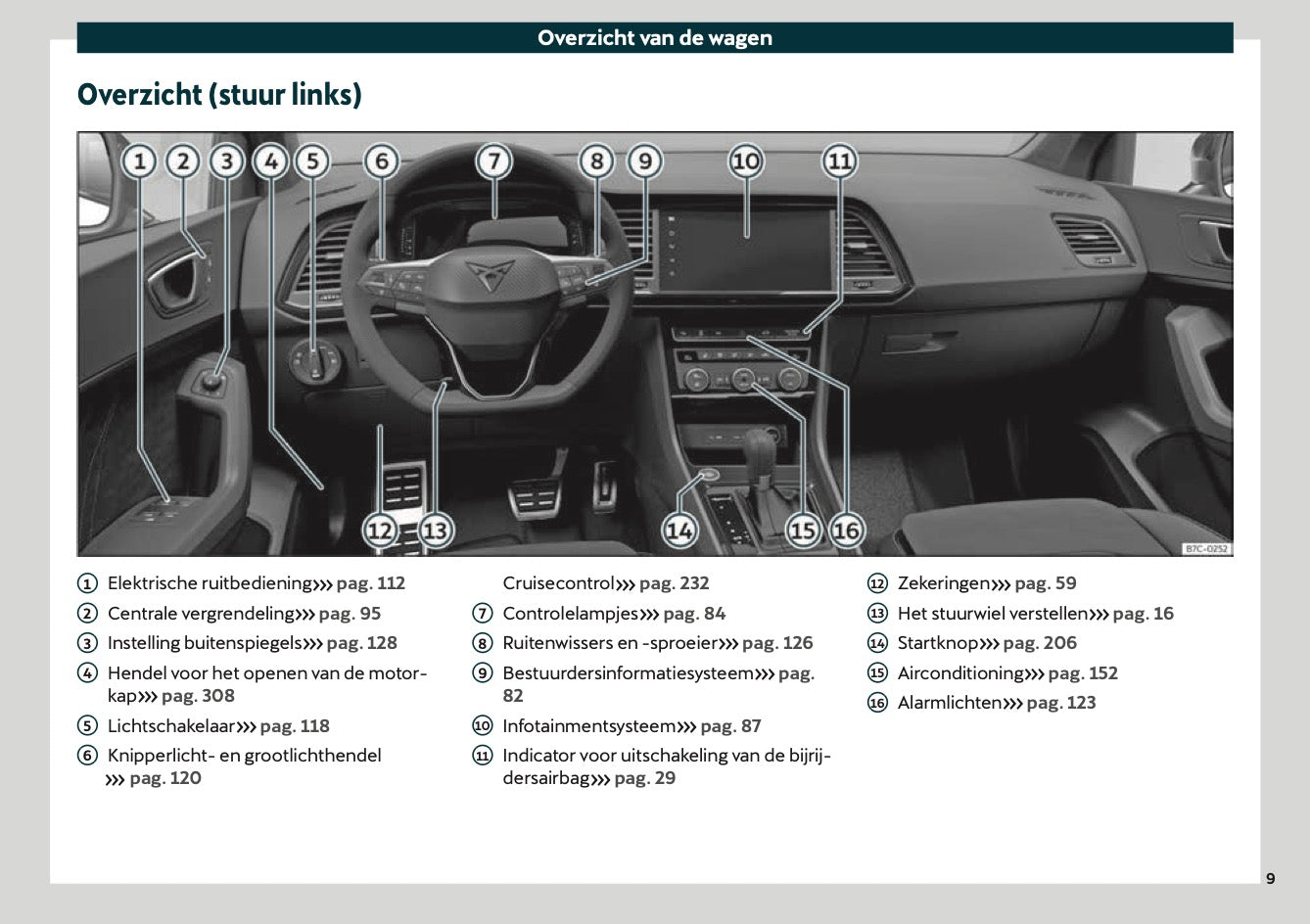Viewport: 1310px width, 924px height.
Task: Select the 'Alarmlichten' legend text
Action: tap(950, 703)
